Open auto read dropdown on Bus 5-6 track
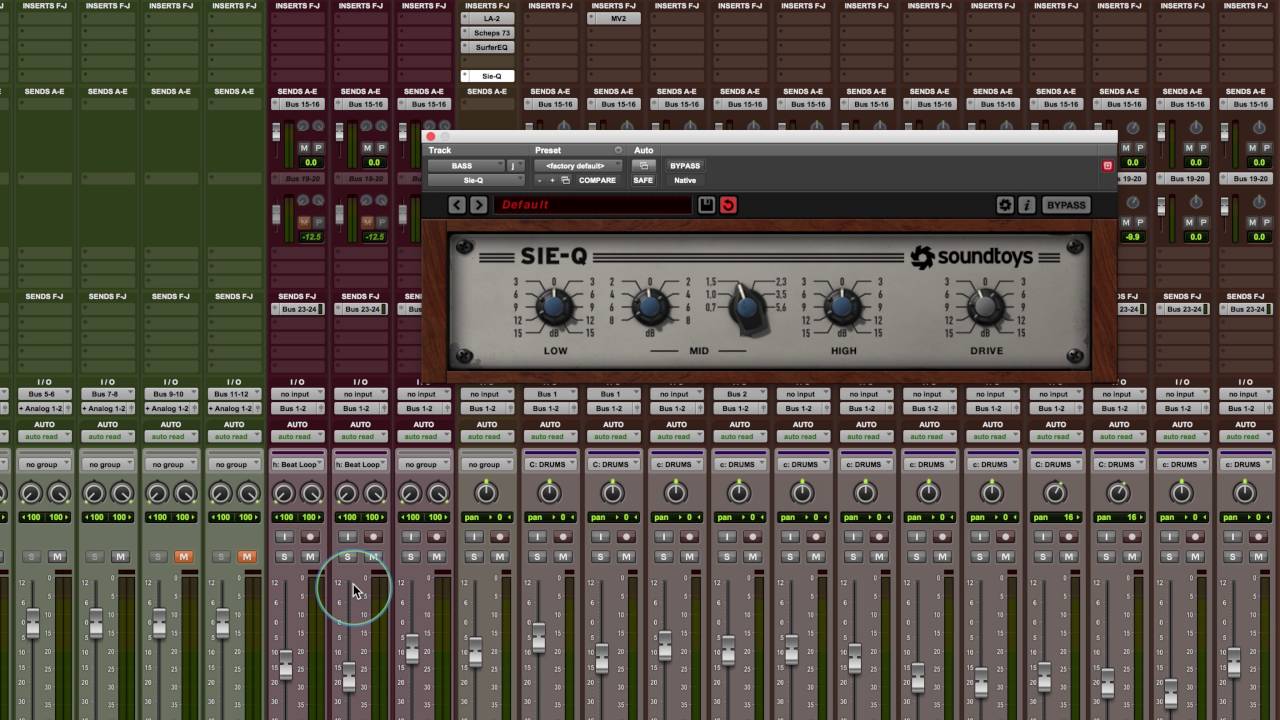This screenshot has width=1280, height=720. [44, 436]
